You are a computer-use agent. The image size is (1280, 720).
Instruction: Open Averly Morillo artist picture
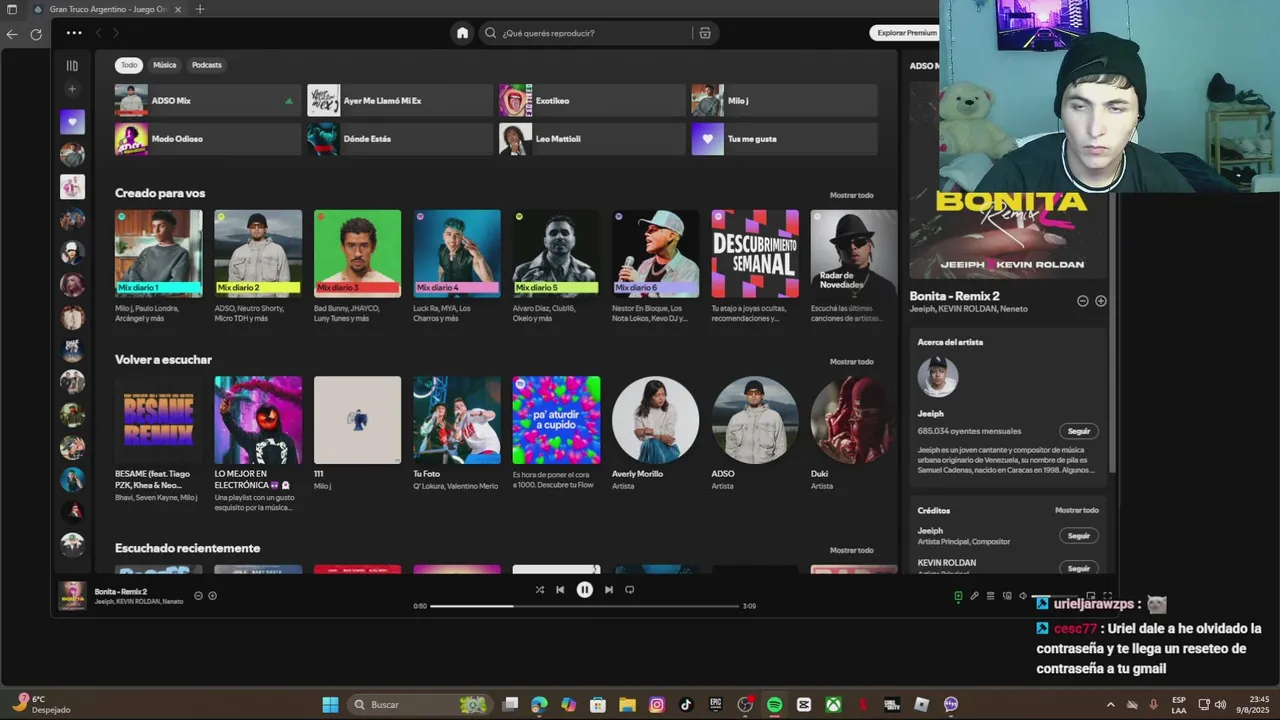[655, 420]
